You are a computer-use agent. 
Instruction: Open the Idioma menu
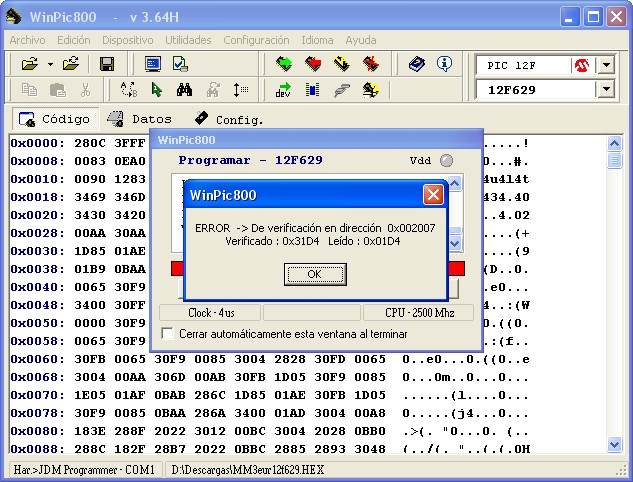(x=317, y=40)
